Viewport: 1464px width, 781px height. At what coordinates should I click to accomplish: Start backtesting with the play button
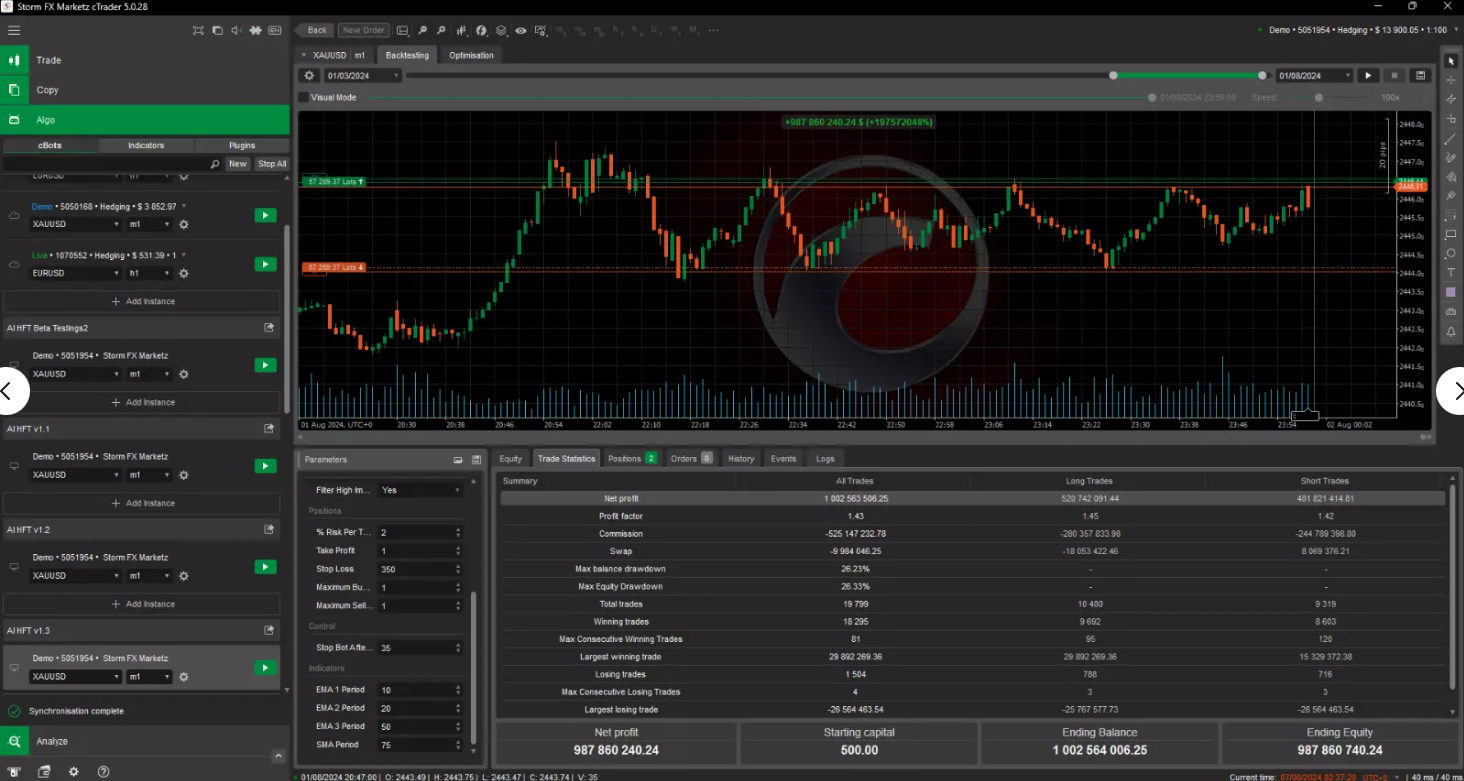1368,76
